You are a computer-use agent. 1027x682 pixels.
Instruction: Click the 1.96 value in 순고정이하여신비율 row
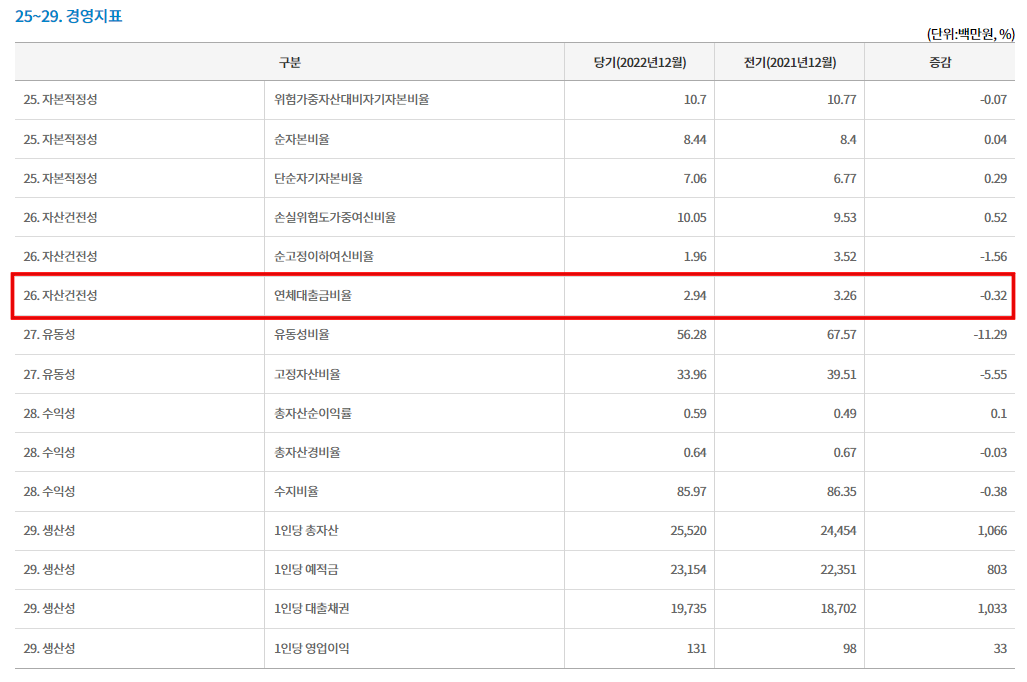[695, 256]
